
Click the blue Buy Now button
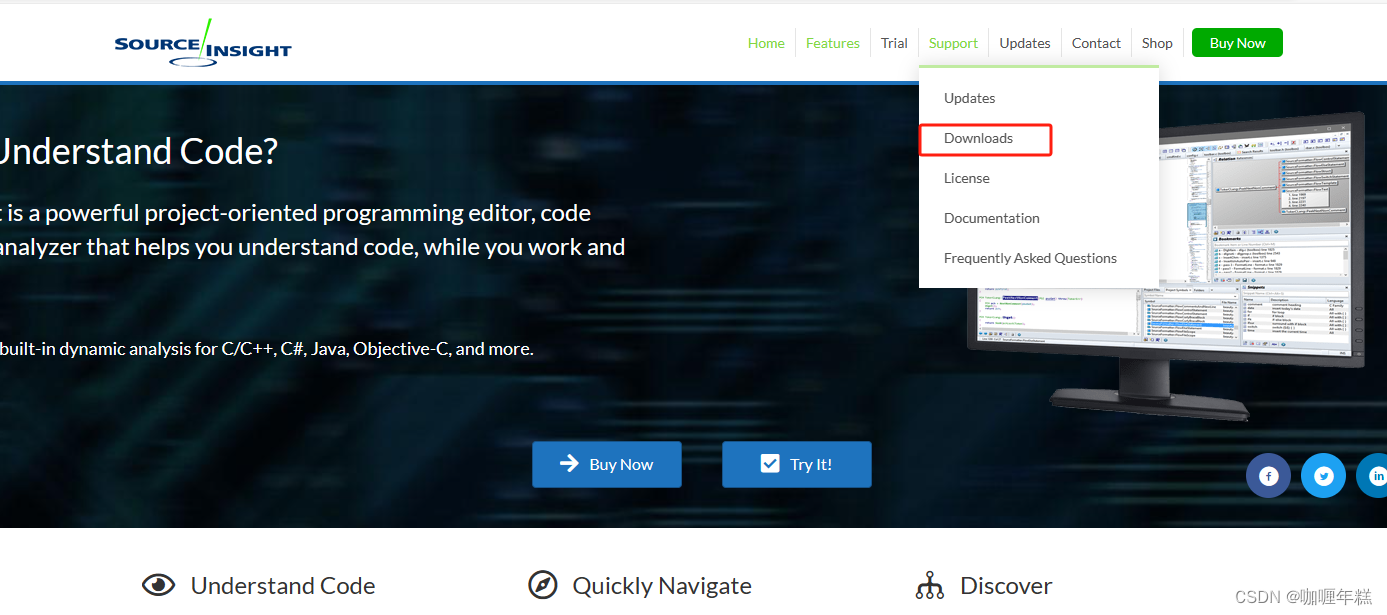coord(607,464)
